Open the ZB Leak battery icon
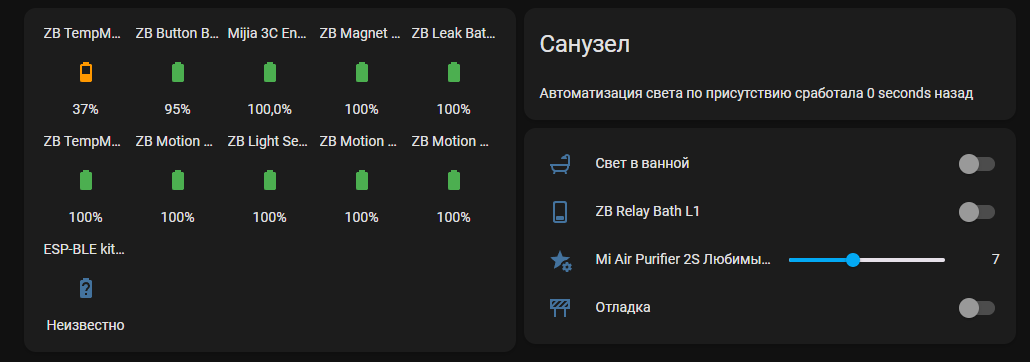This screenshot has height=362, width=1030. (x=453, y=72)
